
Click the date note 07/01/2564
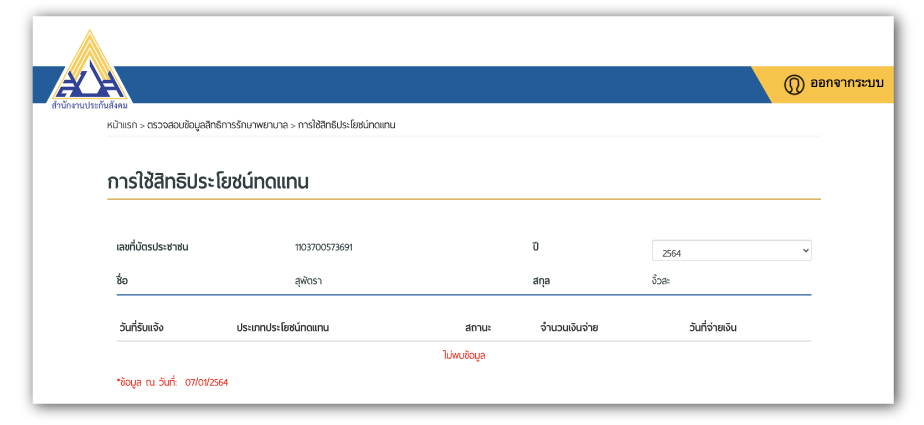(206, 382)
